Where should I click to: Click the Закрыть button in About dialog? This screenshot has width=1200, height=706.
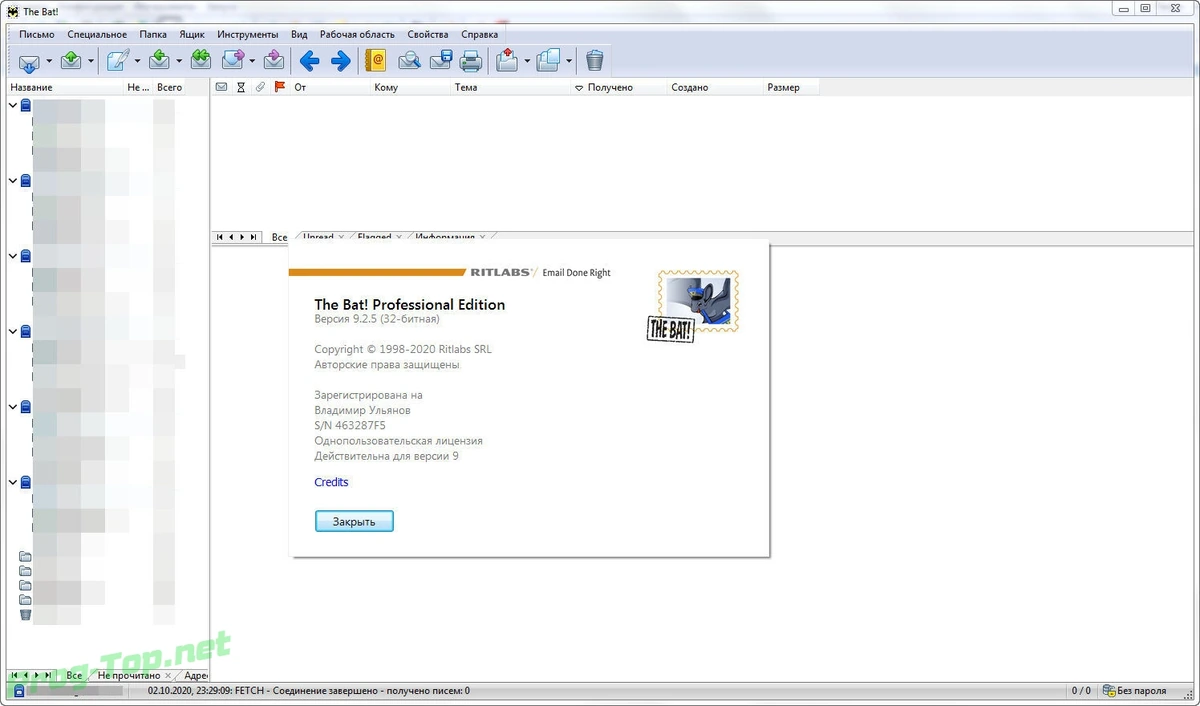(x=354, y=521)
